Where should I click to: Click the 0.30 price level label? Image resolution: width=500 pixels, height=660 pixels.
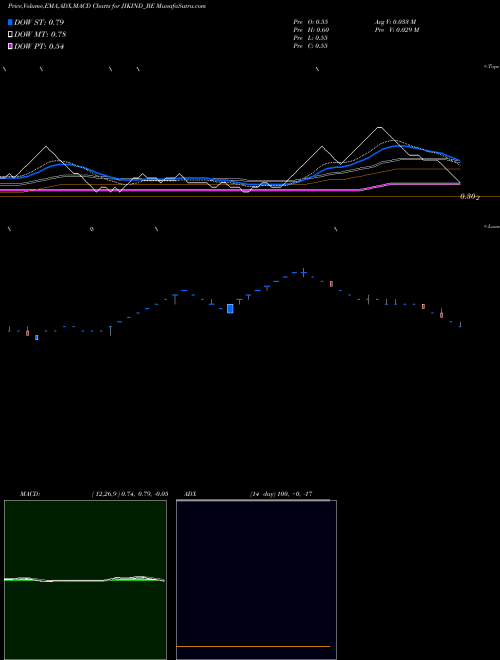[470, 197]
